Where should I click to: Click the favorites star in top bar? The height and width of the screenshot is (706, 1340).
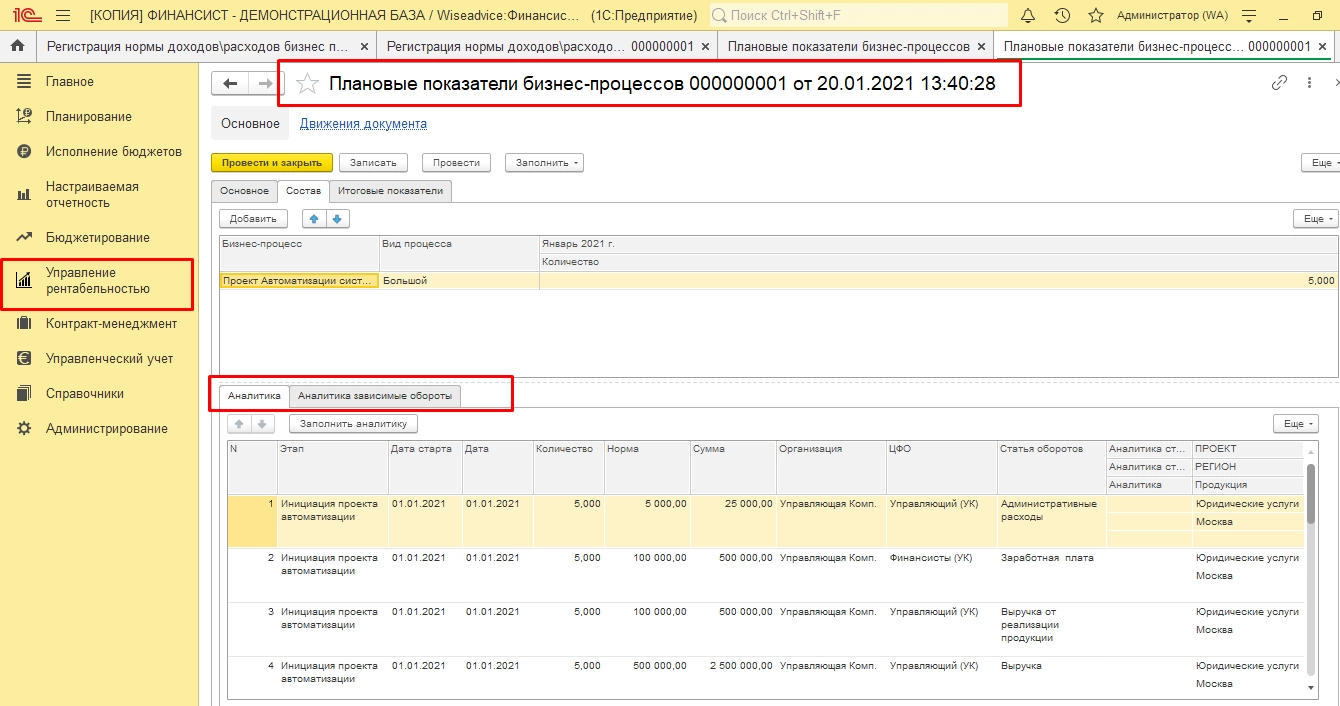pyautogui.click(x=1096, y=15)
